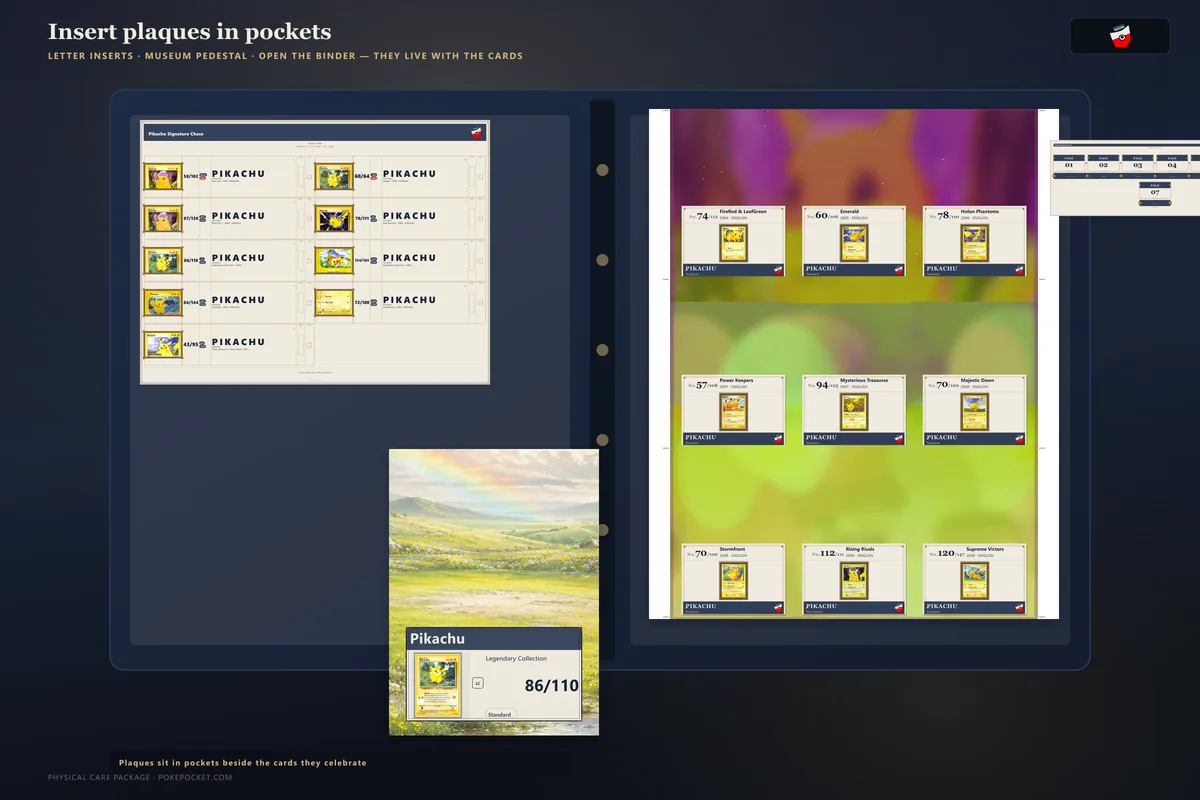Click the phone icon beside 58/102
The image size is (1200, 800).
(203, 176)
